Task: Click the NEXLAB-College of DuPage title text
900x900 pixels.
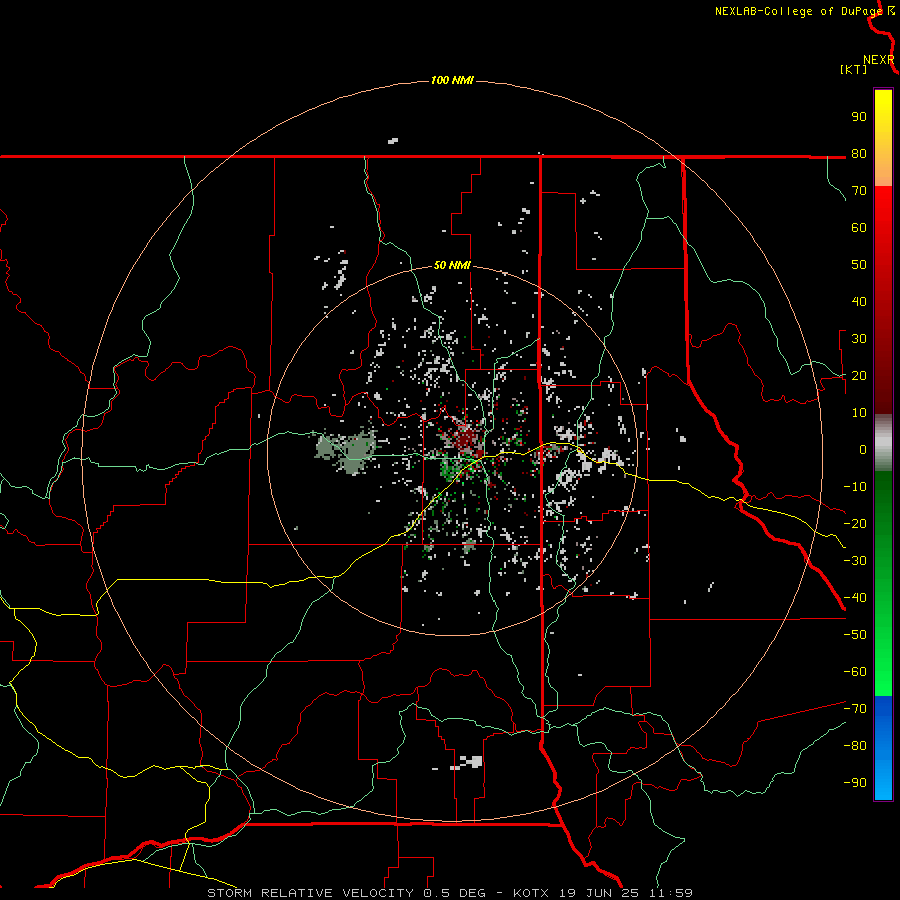Action: pos(798,11)
